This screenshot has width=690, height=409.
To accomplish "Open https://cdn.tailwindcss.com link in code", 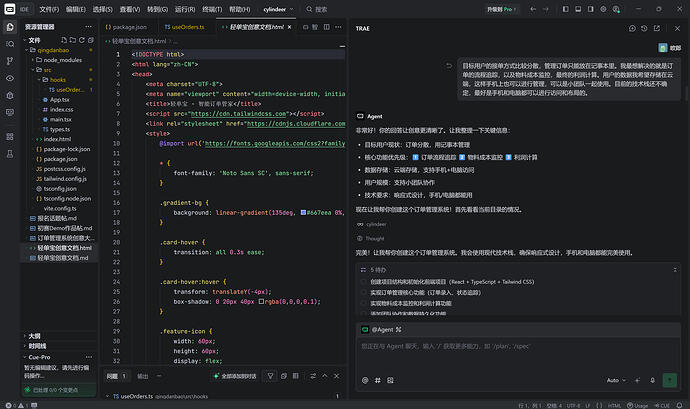I will click(x=239, y=114).
